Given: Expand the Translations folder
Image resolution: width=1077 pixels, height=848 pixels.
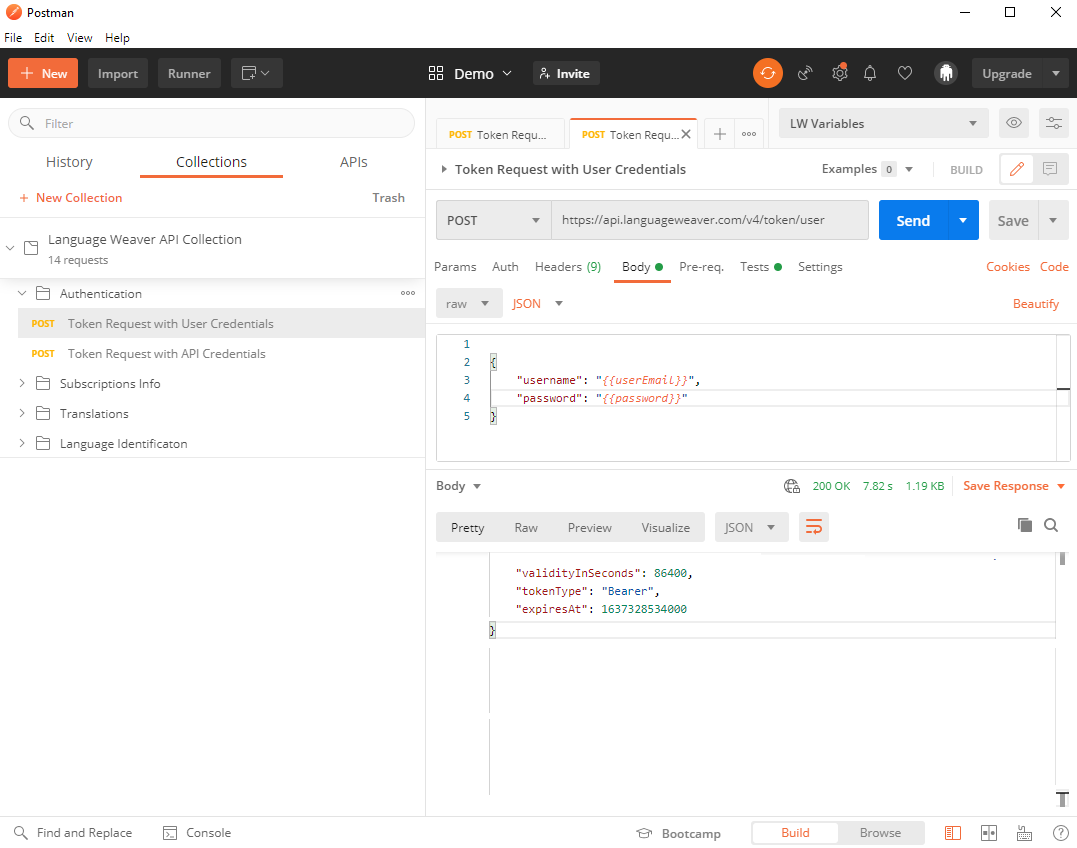Looking at the screenshot, I should [22, 413].
